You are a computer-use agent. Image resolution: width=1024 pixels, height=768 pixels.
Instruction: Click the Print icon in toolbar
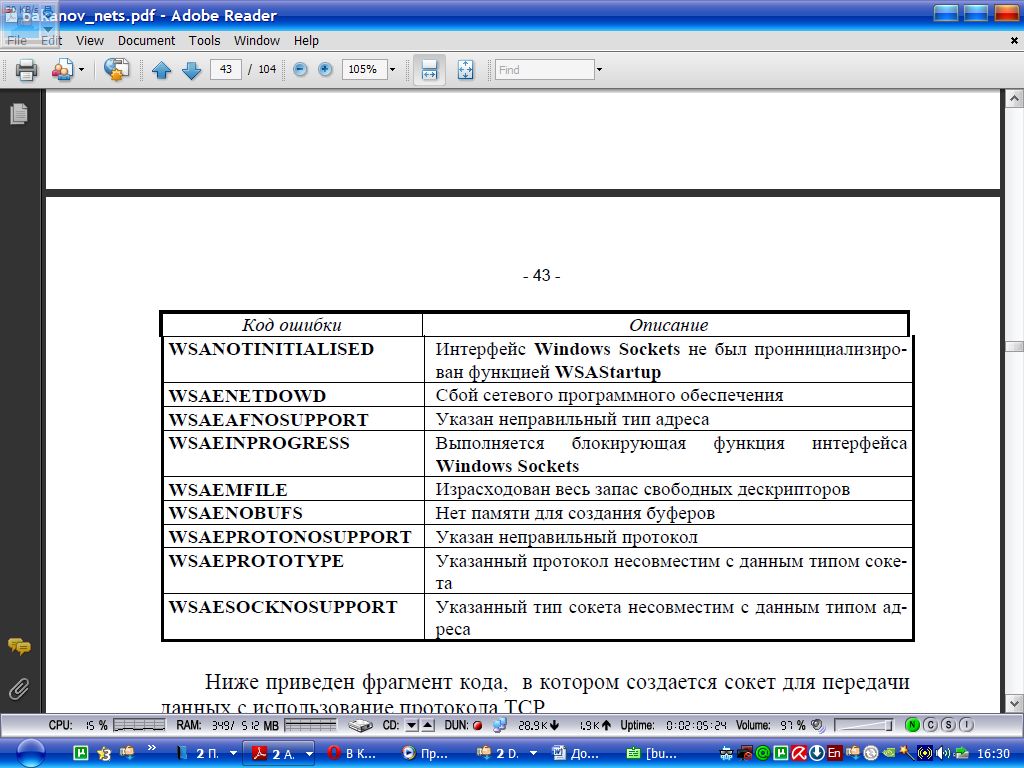(x=26, y=69)
